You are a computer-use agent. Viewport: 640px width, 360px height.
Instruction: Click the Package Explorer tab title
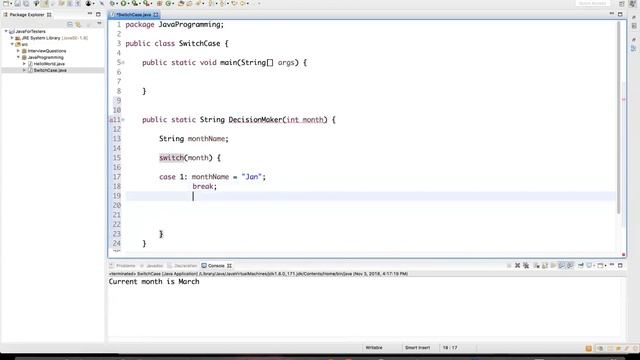27,15
